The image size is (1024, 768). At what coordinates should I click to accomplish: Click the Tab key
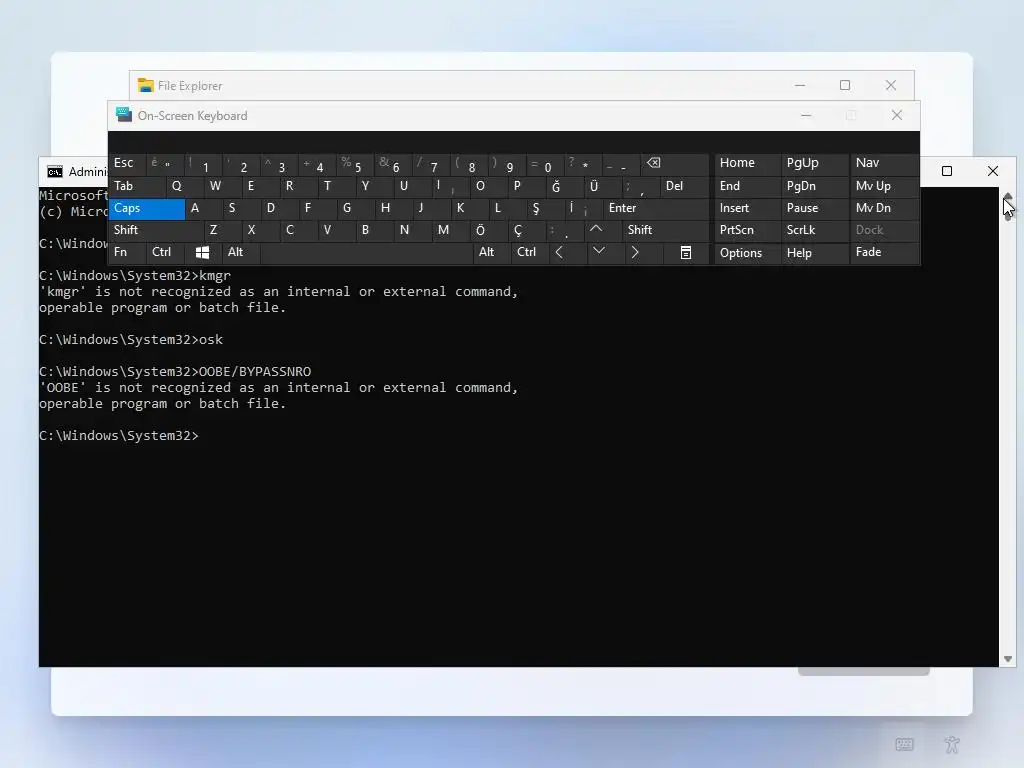point(136,186)
